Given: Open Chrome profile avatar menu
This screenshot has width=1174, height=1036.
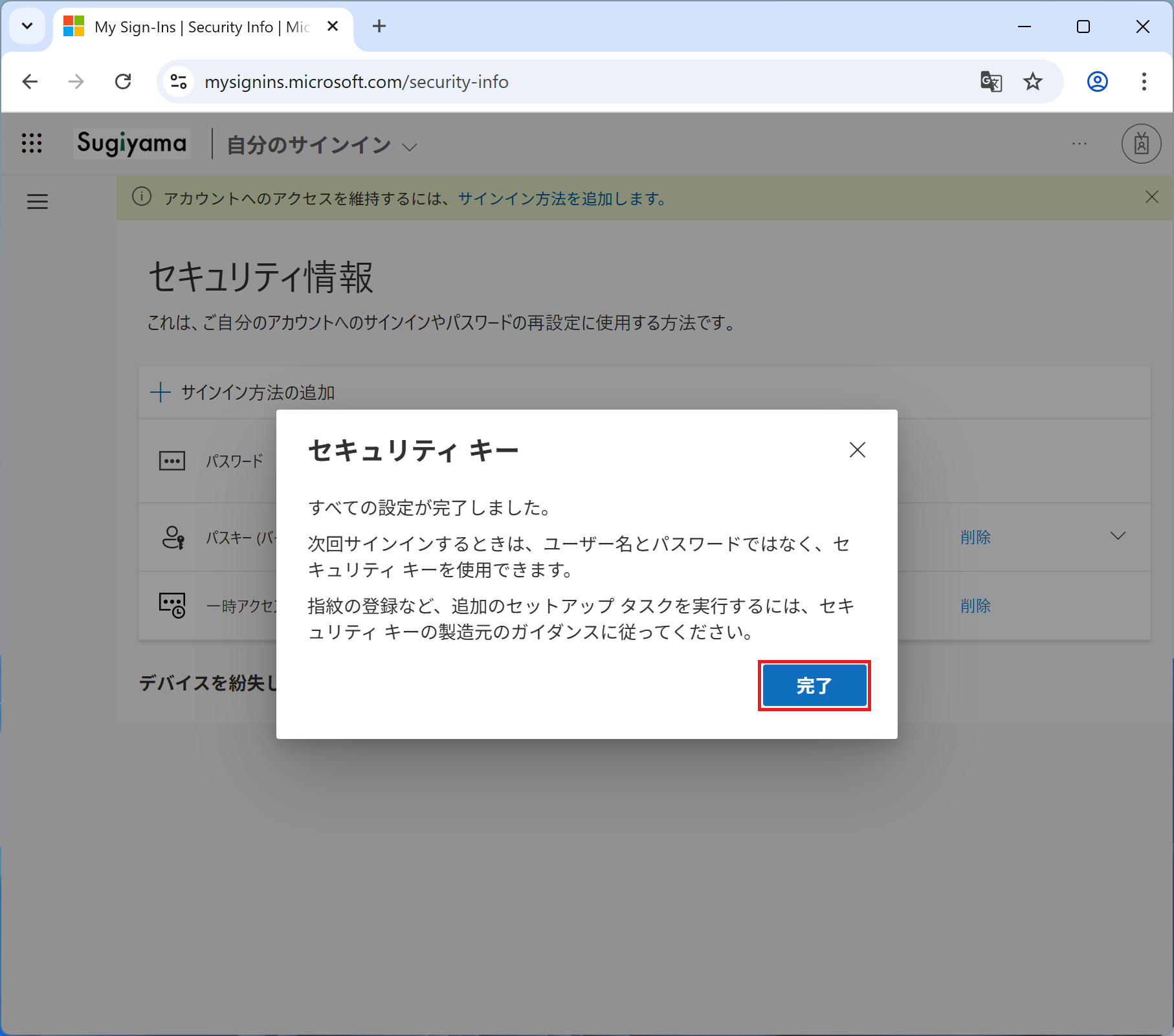Looking at the screenshot, I should tap(1097, 82).
